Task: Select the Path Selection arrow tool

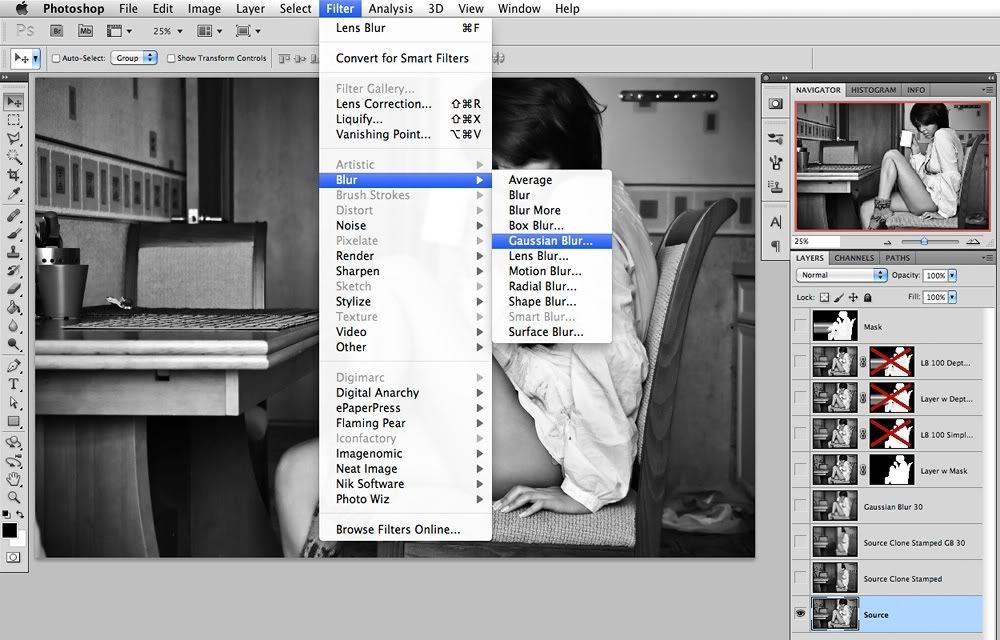Action: [x=13, y=403]
